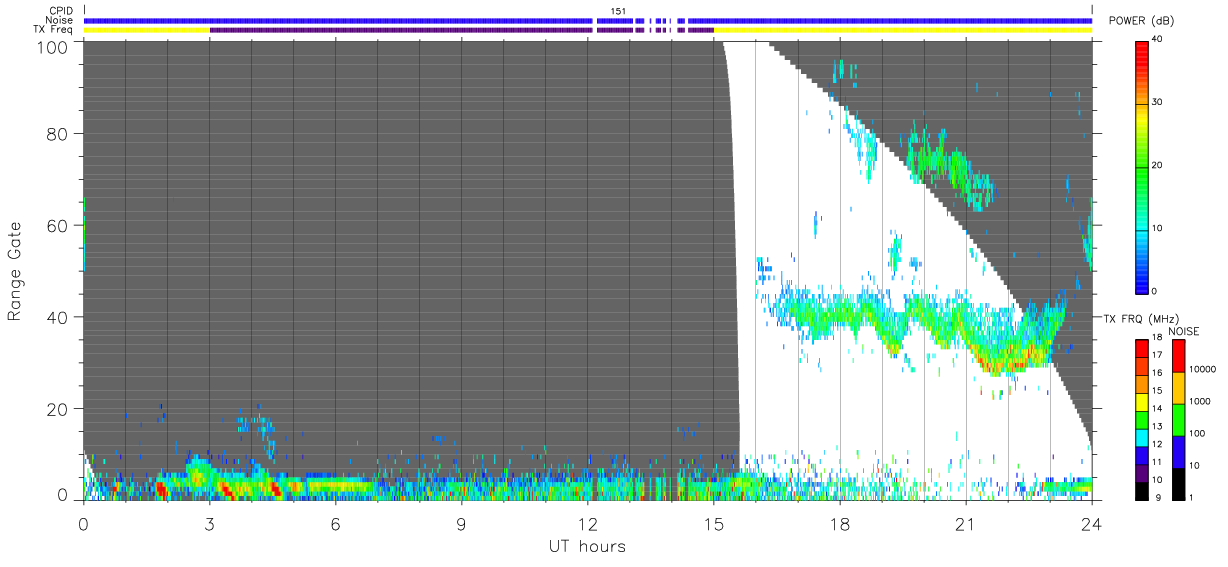
Task: Click the blue Noise strip above the plot
Action: (x=588, y=20)
